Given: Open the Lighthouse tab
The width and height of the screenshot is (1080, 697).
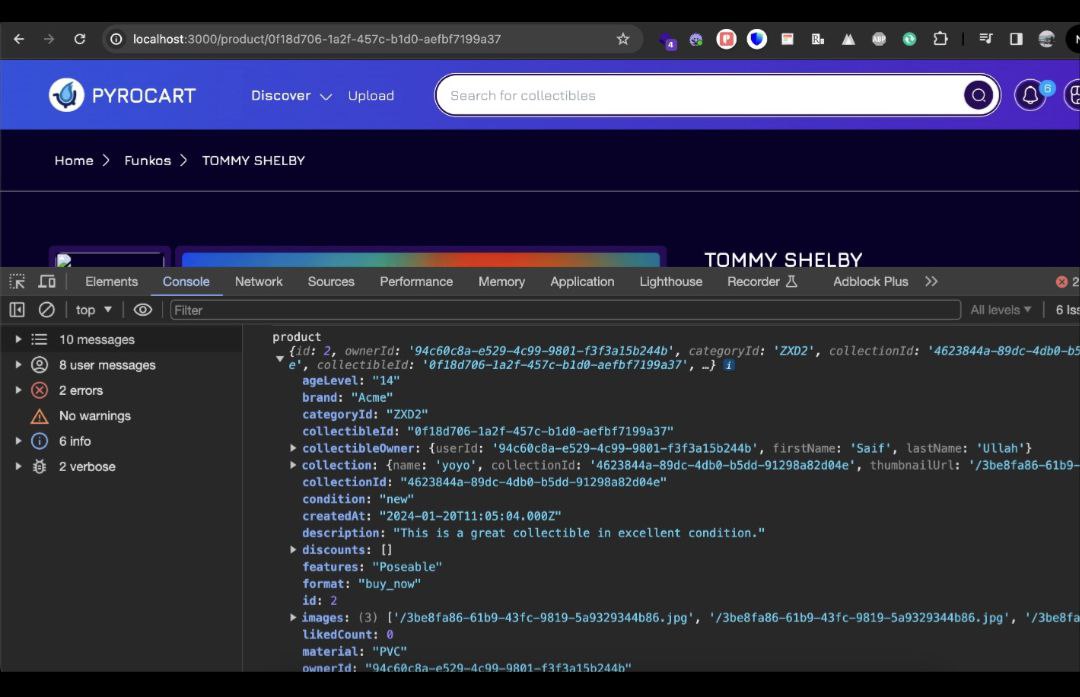Looking at the screenshot, I should click(671, 282).
